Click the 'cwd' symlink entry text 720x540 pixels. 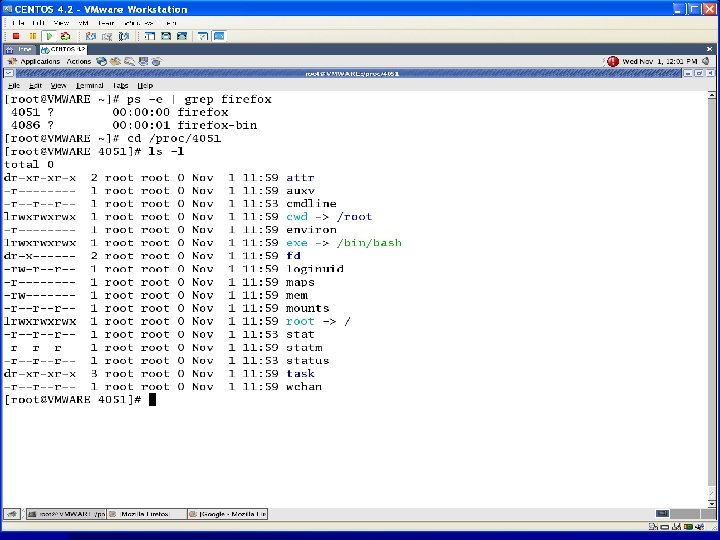point(297,217)
